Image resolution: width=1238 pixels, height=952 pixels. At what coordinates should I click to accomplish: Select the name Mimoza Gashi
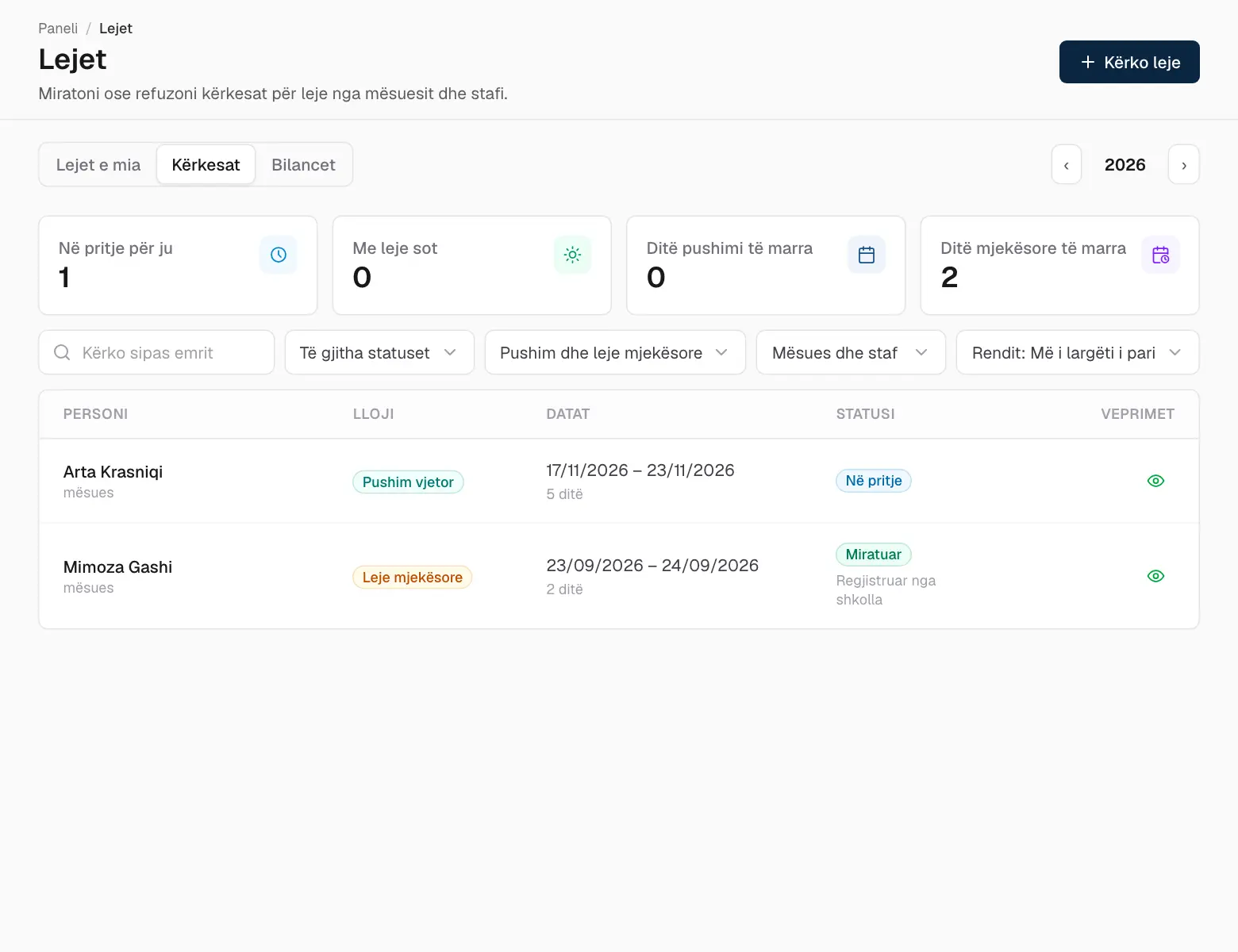click(x=117, y=567)
